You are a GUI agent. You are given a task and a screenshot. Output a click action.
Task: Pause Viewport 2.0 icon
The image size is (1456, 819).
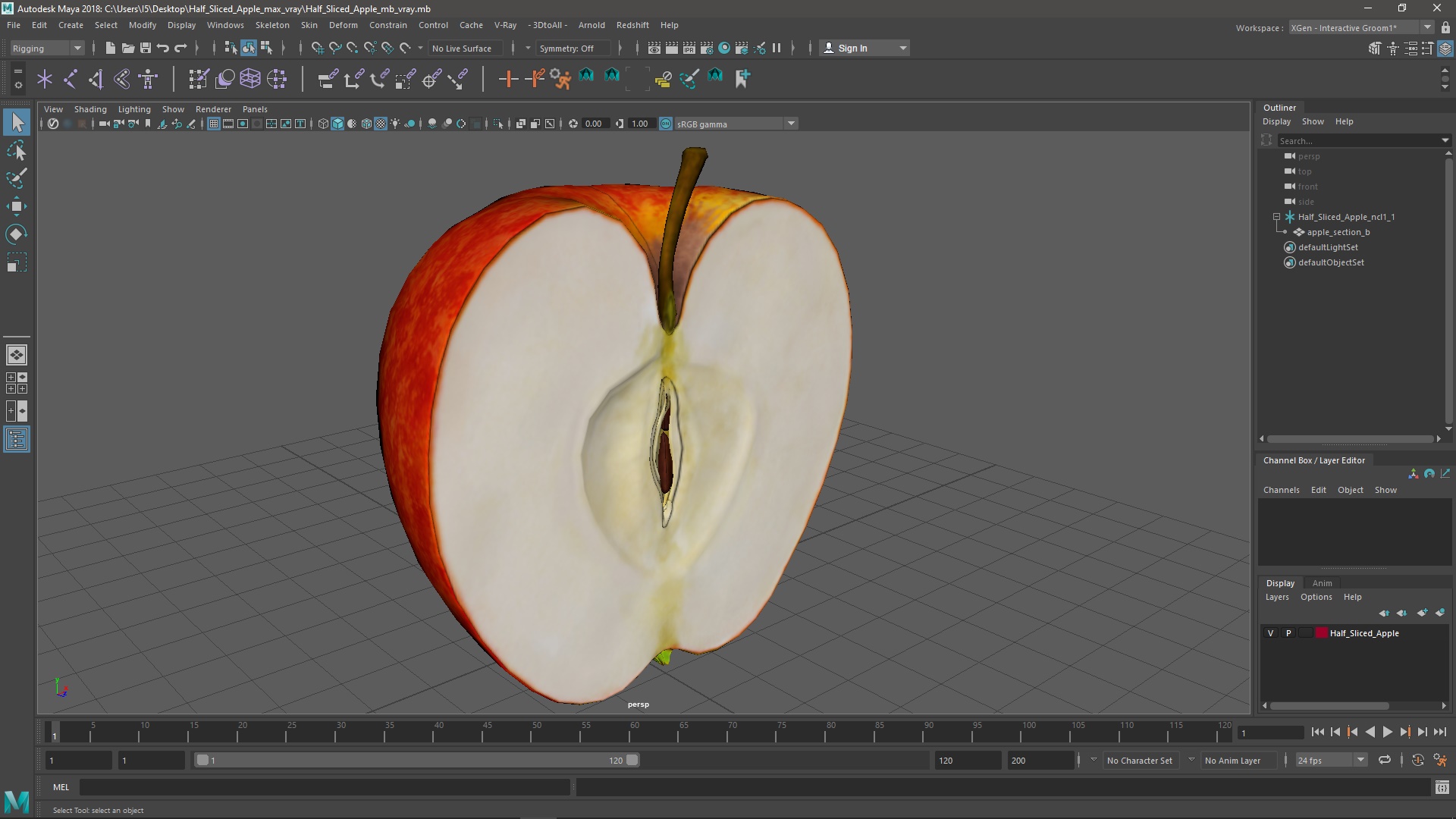[x=777, y=48]
